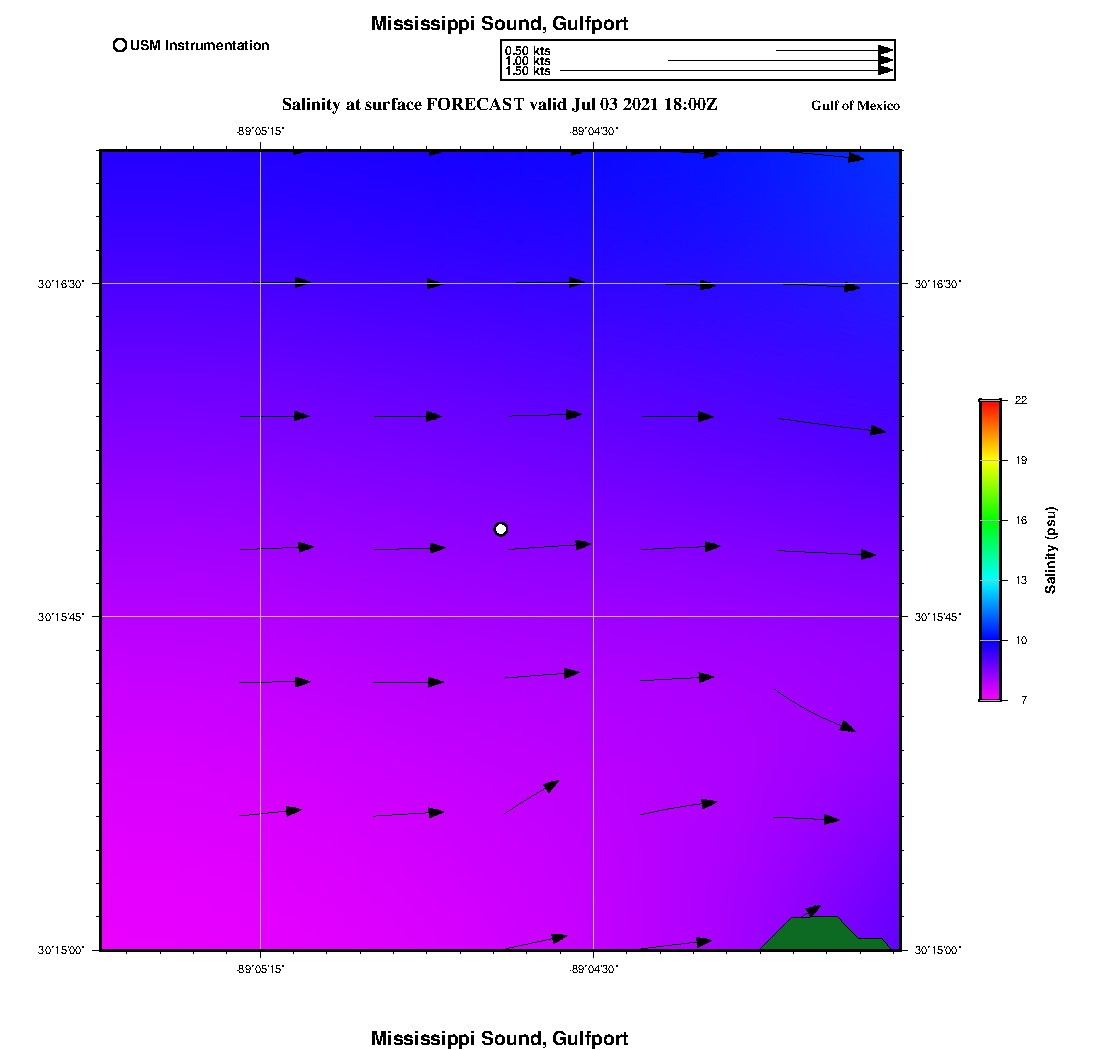This screenshot has width=1100, height=1050.
Task: Click the USM Instrumentation legend circle
Action: click(x=120, y=45)
